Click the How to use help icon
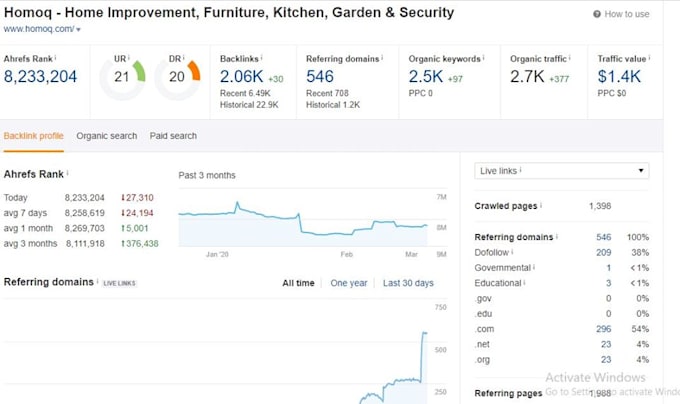 (597, 14)
